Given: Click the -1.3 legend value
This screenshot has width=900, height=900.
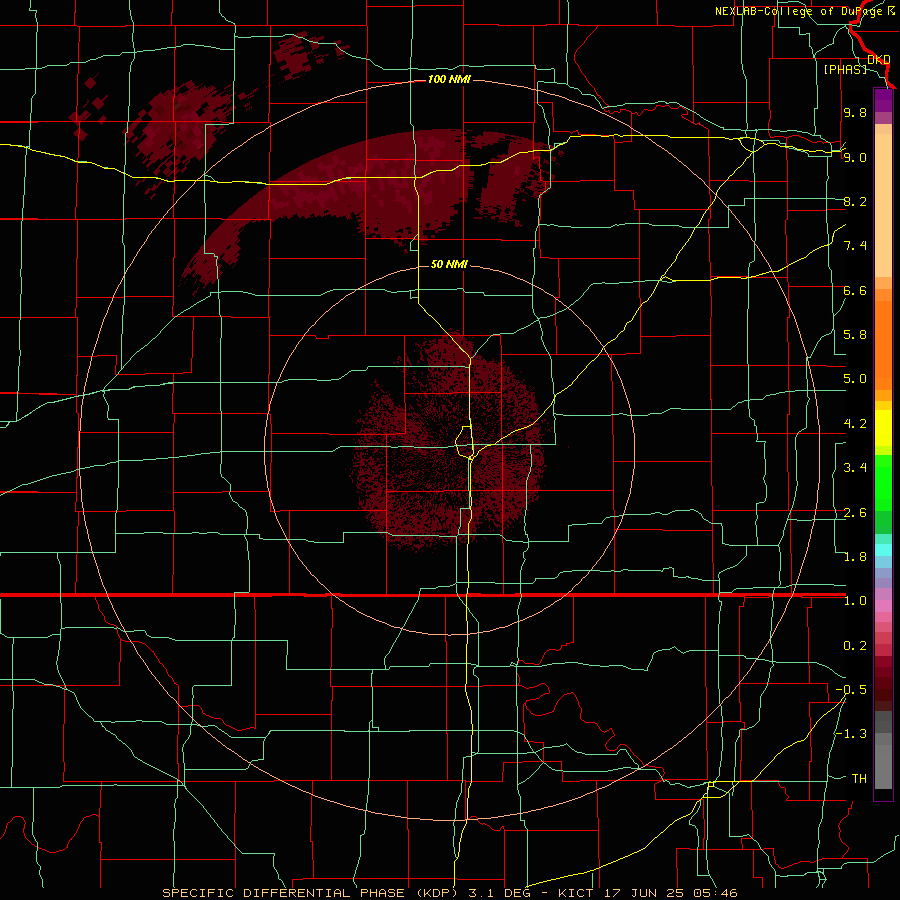Looking at the screenshot, I should pyautogui.click(x=851, y=734).
